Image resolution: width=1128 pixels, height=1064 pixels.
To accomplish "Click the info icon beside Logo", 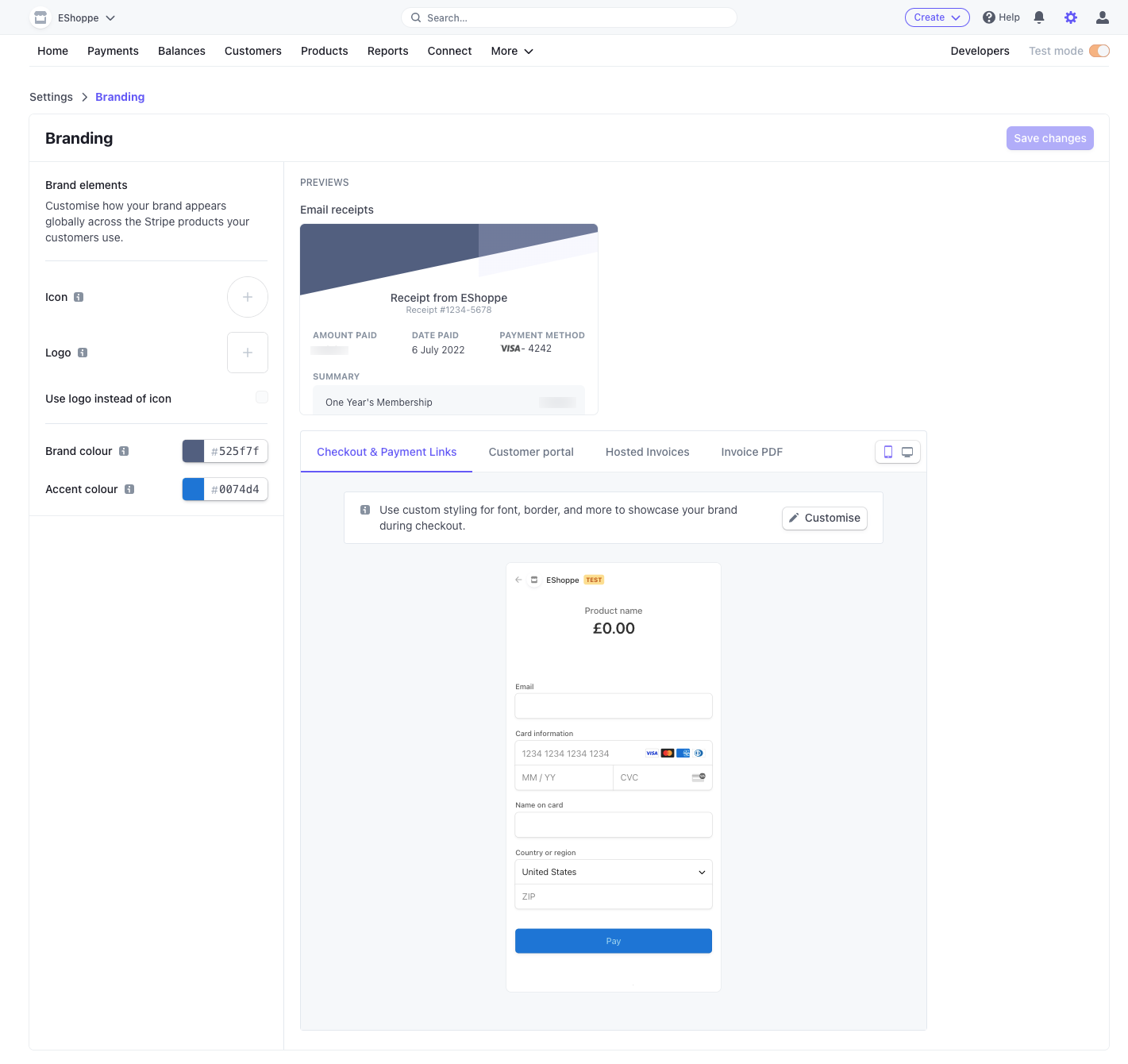I will pos(83,353).
